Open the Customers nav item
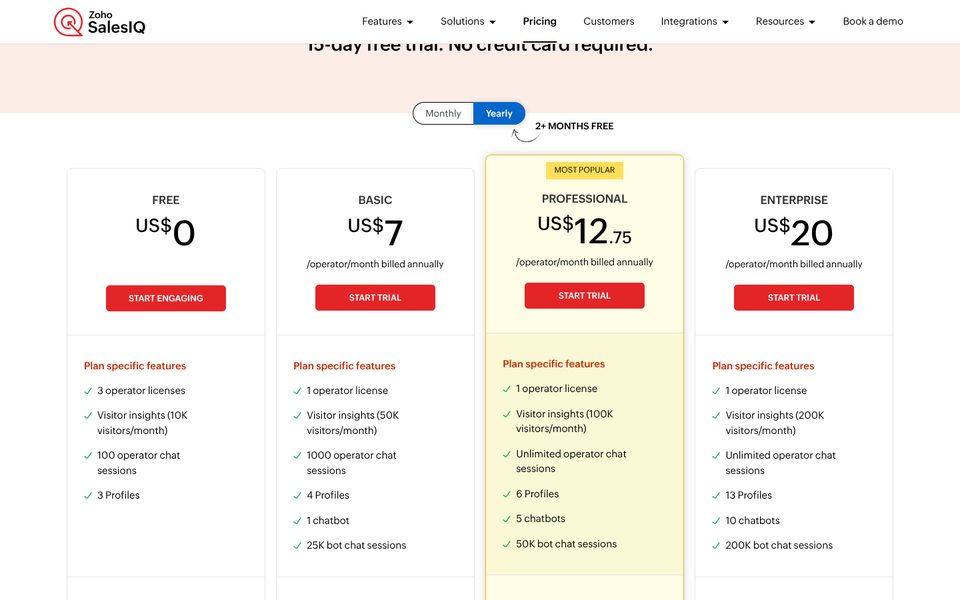Viewport: 960px width, 600px height. click(609, 21)
